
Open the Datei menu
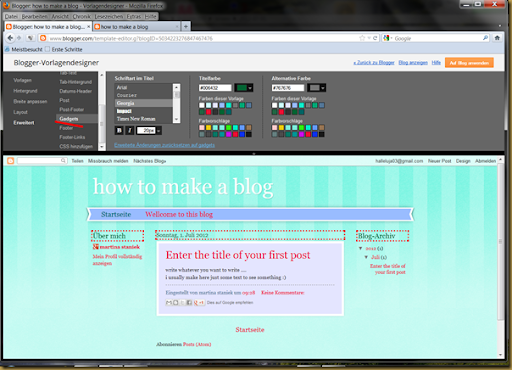tap(11, 16)
